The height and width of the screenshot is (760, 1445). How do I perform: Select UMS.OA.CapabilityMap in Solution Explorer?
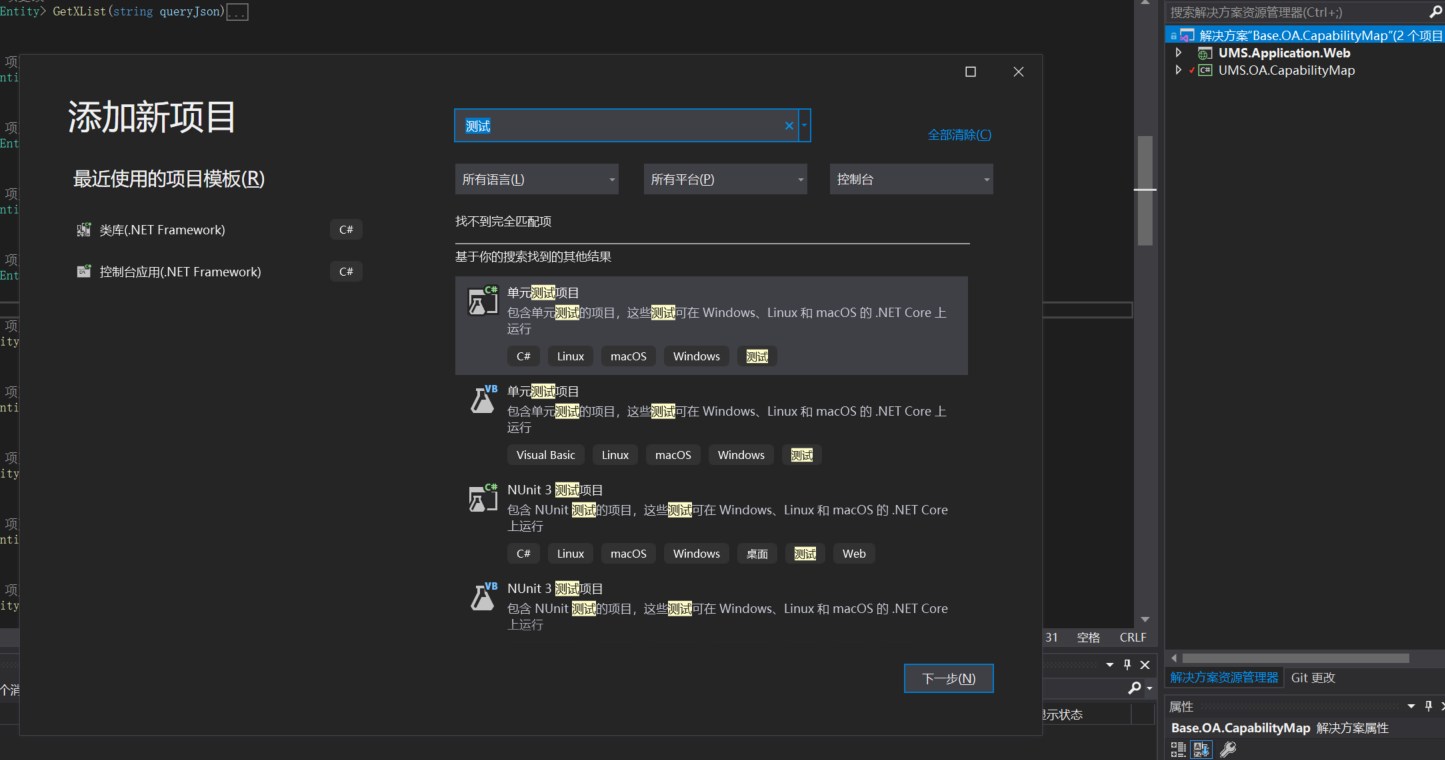[x=1286, y=70]
